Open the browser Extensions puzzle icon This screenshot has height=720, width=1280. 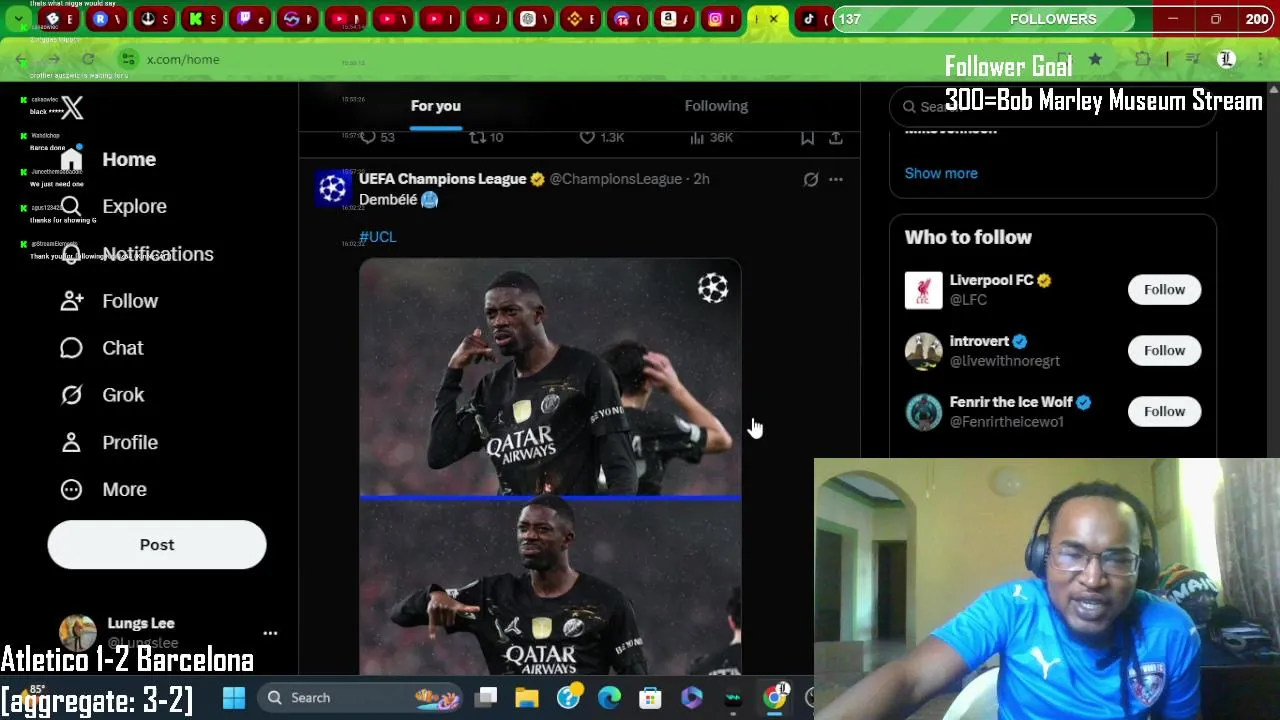pos(1142,60)
